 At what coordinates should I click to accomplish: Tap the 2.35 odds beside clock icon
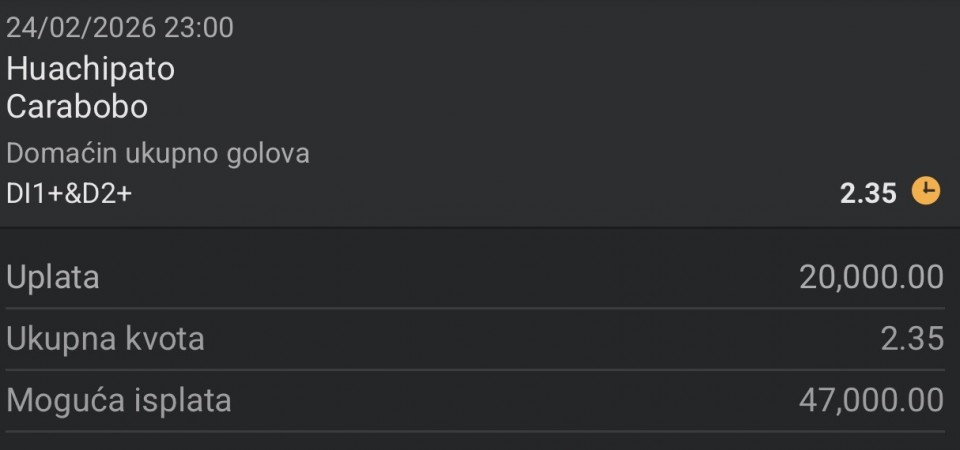tap(868, 192)
